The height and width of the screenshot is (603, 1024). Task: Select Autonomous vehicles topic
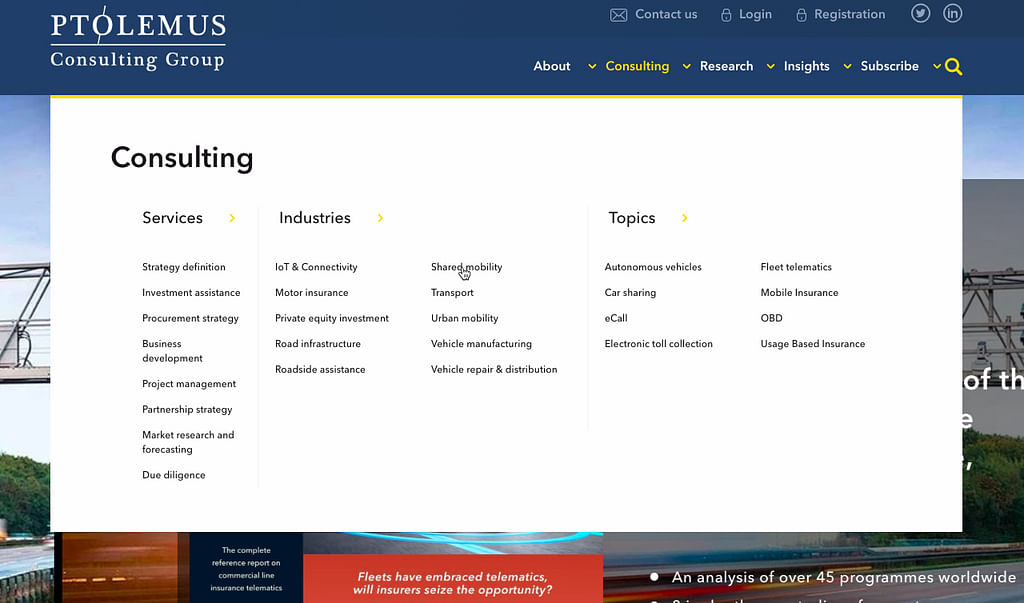pyautogui.click(x=653, y=267)
